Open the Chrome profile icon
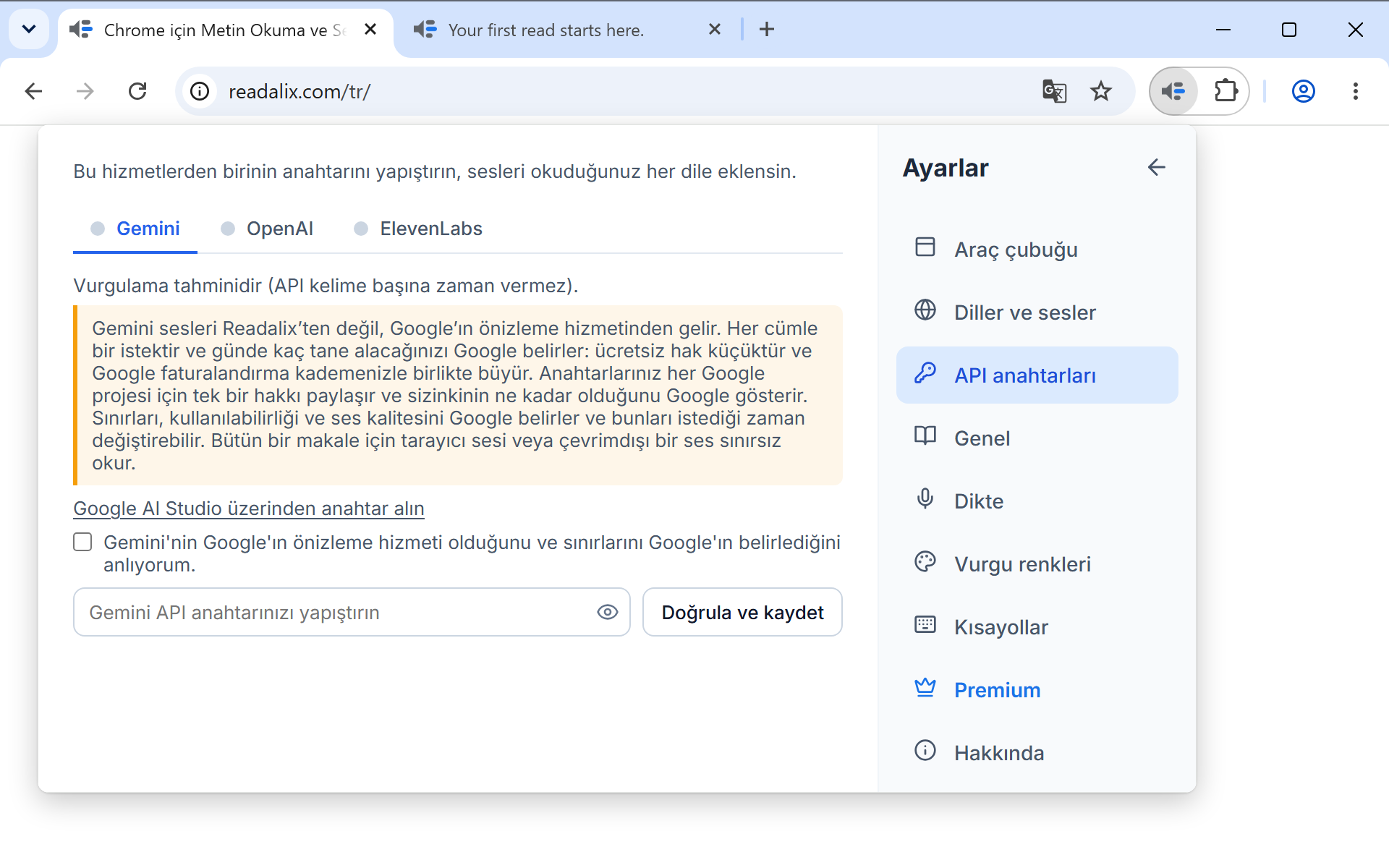The width and height of the screenshot is (1389, 868). (x=1304, y=92)
